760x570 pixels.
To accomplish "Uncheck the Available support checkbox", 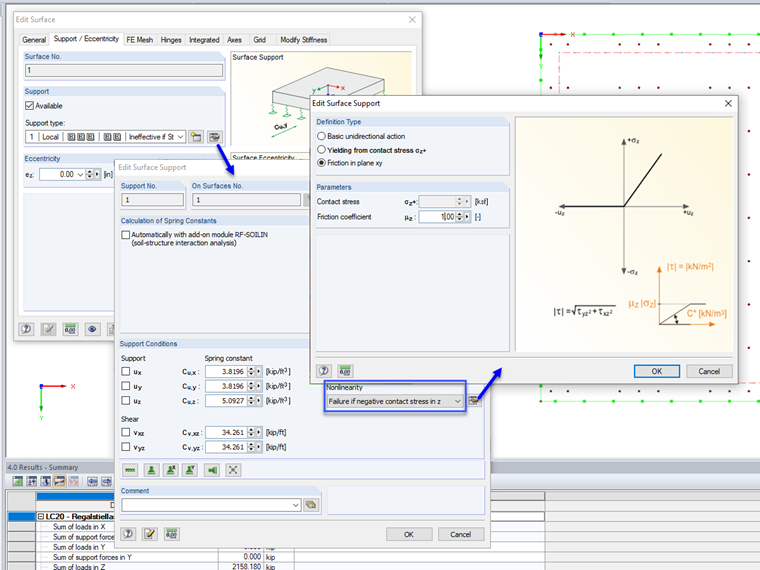I will click(30, 106).
